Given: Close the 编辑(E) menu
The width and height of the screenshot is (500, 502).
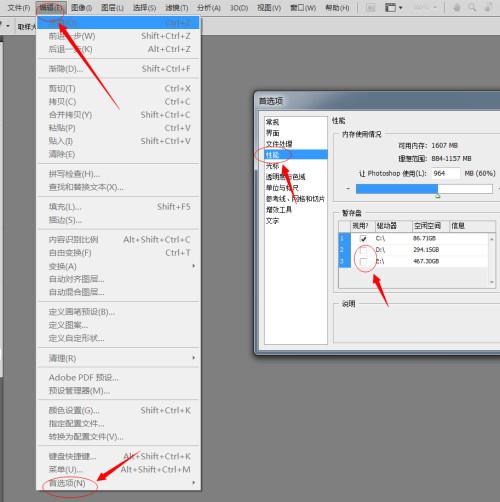Looking at the screenshot, I should pyautogui.click(x=51, y=8).
